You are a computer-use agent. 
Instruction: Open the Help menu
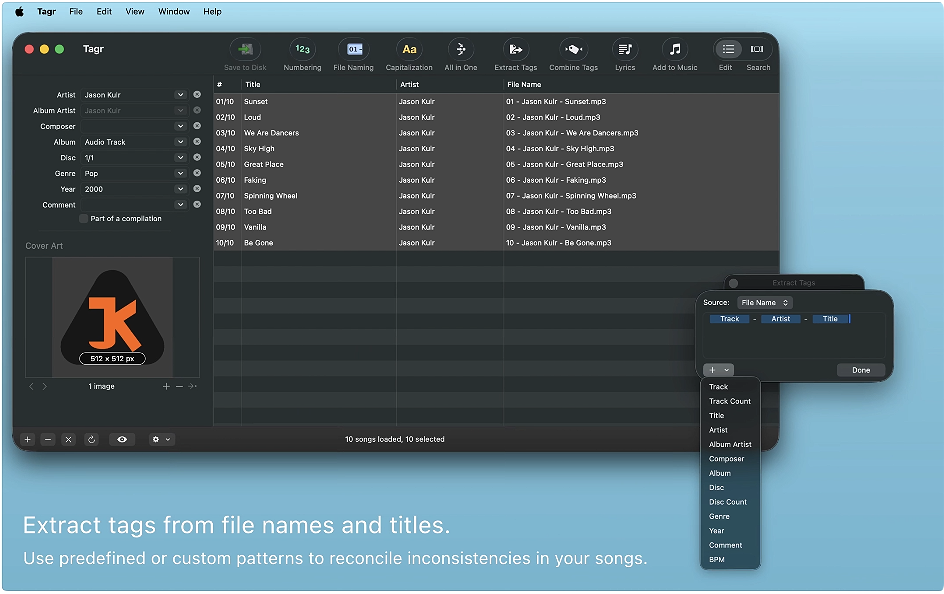(212, 11)
